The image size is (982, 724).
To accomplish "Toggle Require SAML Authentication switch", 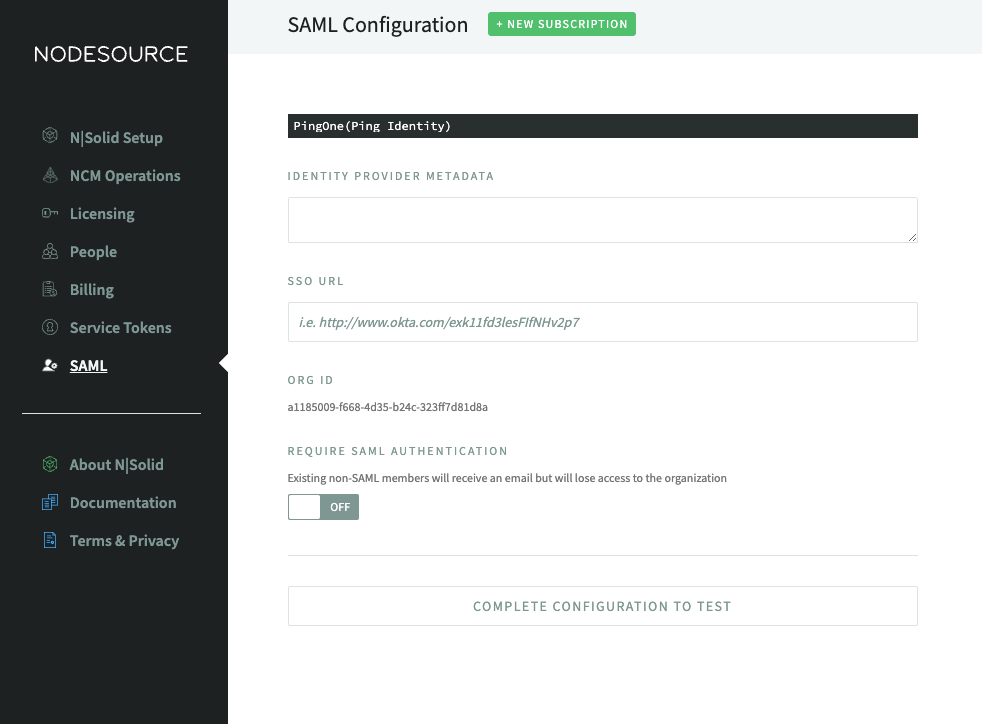I will pos(323,507).
